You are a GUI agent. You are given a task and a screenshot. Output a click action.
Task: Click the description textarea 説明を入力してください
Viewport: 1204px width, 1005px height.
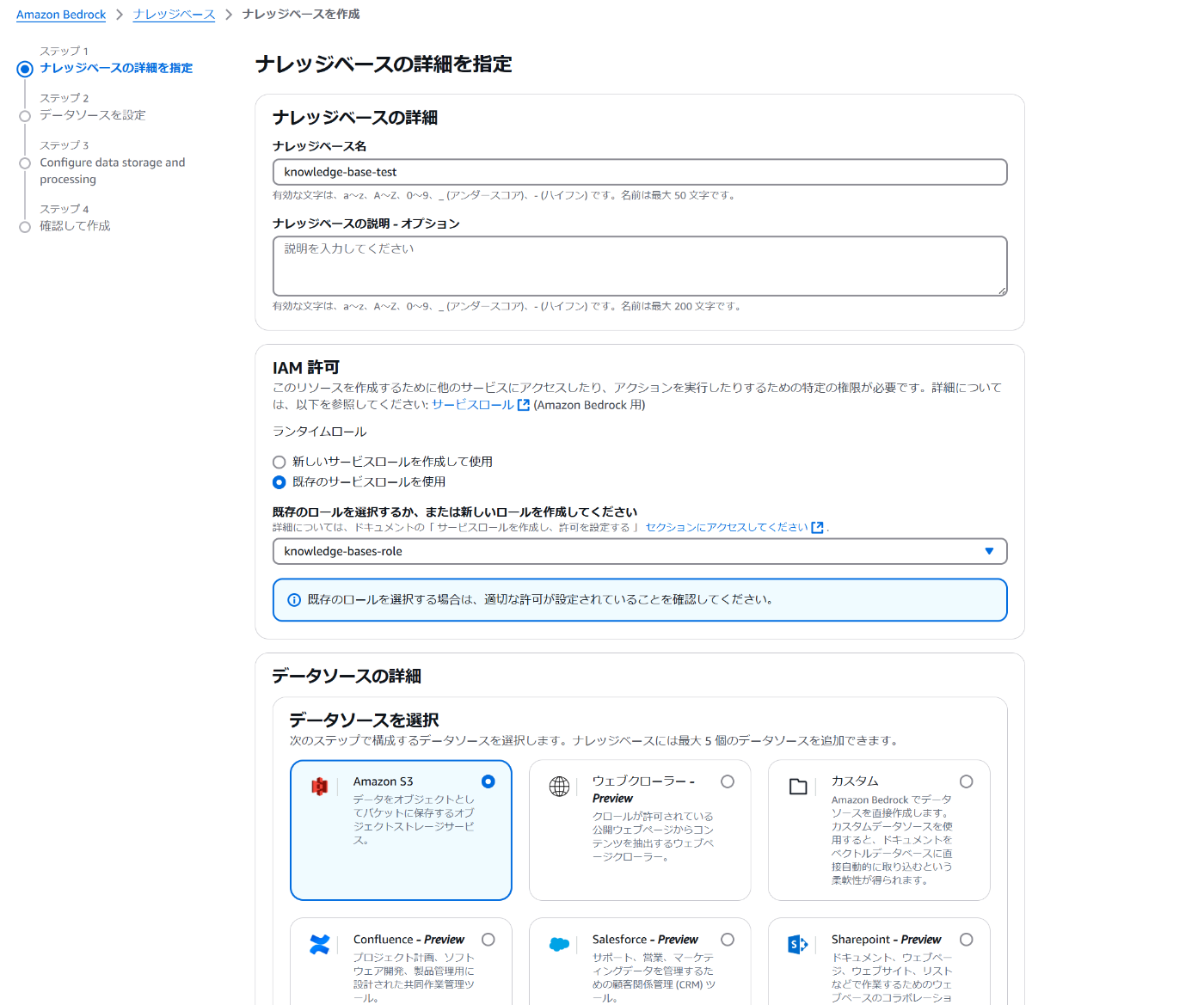coord(640,266)
